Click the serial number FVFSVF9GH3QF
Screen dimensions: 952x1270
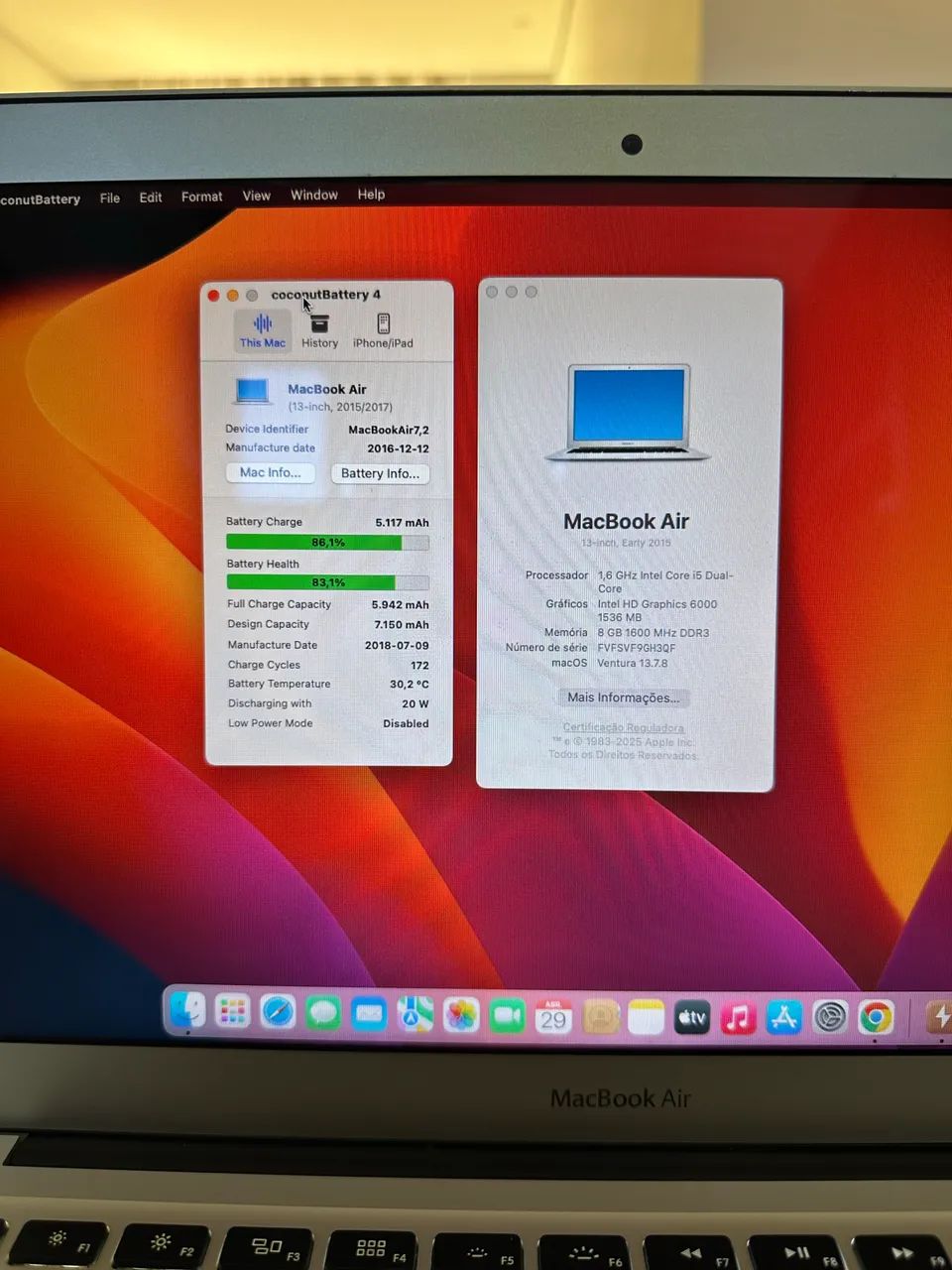(x=637, y=648)
